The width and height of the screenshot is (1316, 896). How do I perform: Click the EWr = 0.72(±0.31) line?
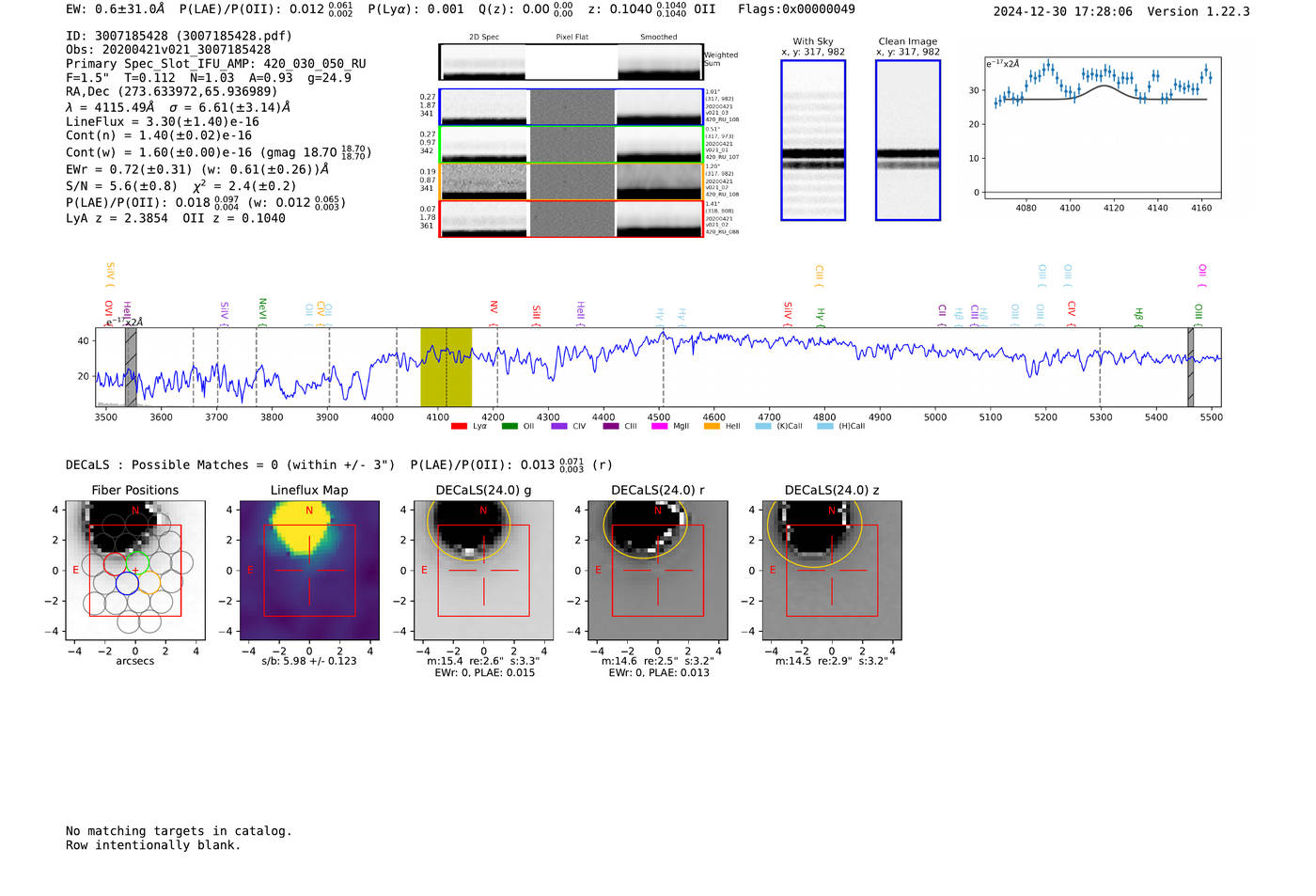pyautogui.click(x=197, y=169)
